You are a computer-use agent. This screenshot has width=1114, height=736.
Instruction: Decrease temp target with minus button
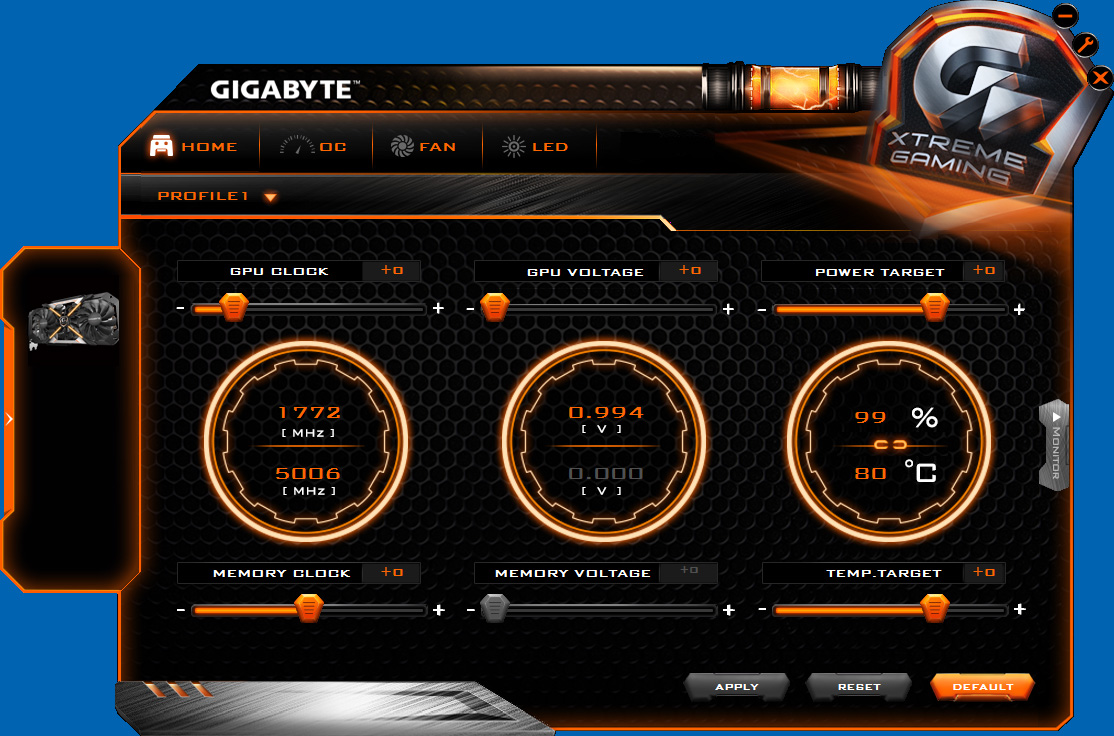point(762,610)
